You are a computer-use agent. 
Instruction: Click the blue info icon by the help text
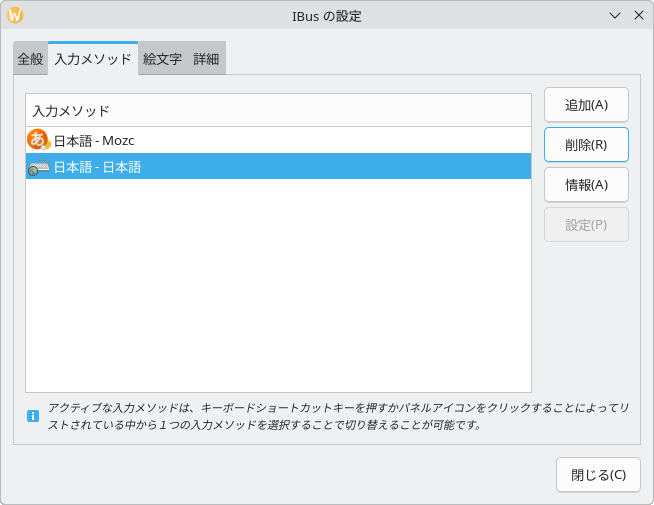pyautogui.click(x=33, y=416)
